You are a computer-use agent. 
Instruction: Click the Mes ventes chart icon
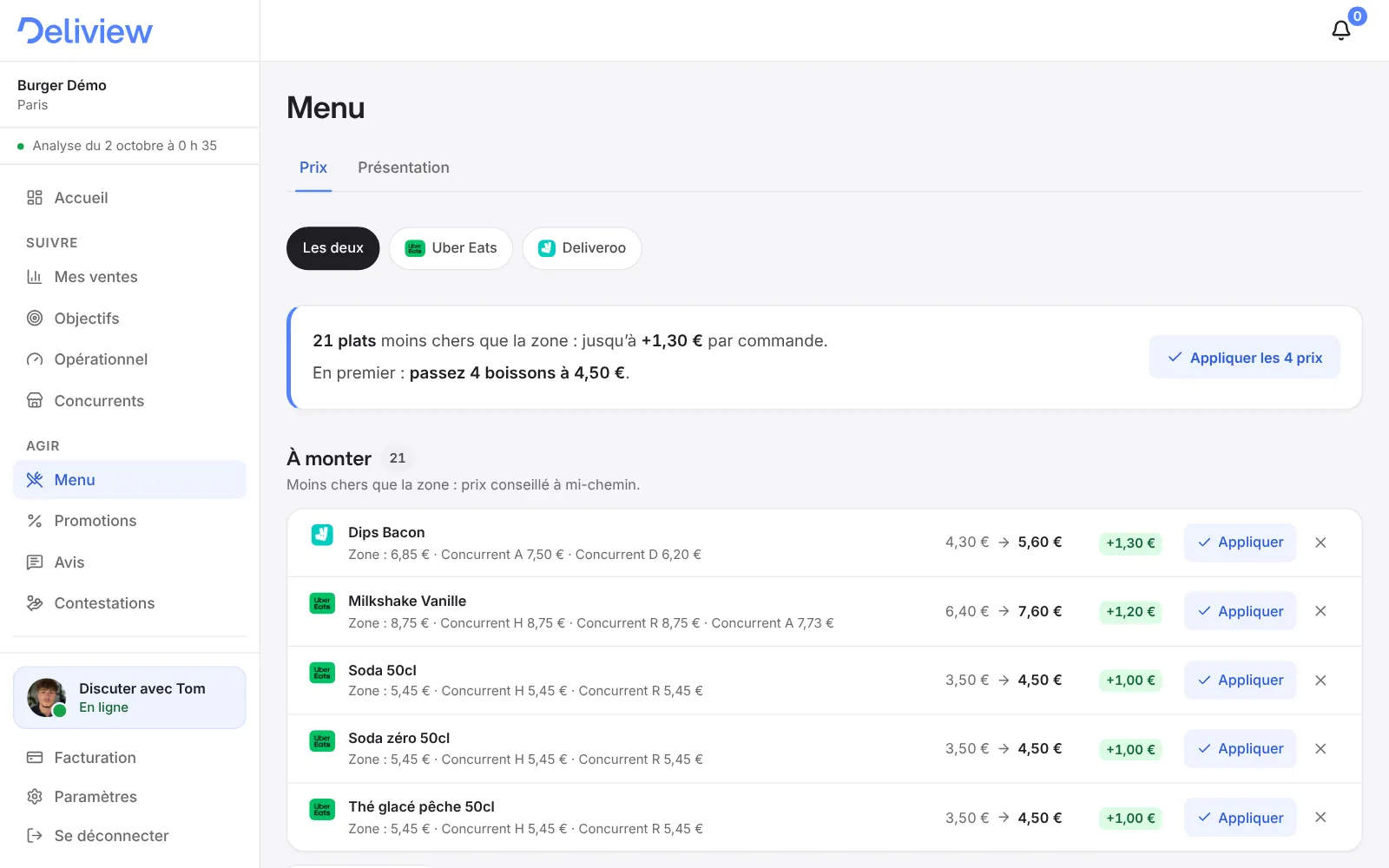click(x=35, y=277)
